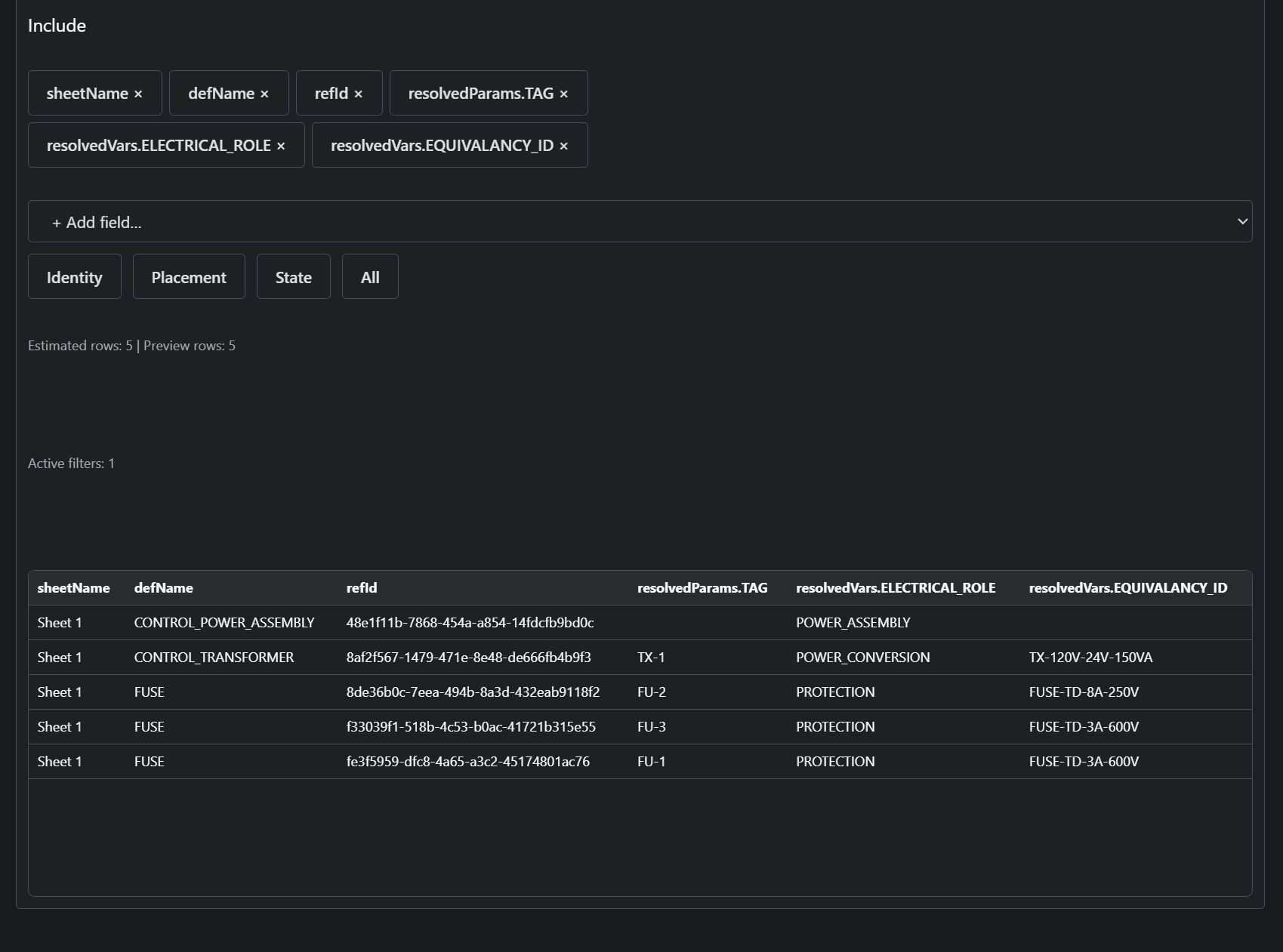Click FUSE defName in the FU-1 row
The image size is (1283, 952).
click(150, 762)
